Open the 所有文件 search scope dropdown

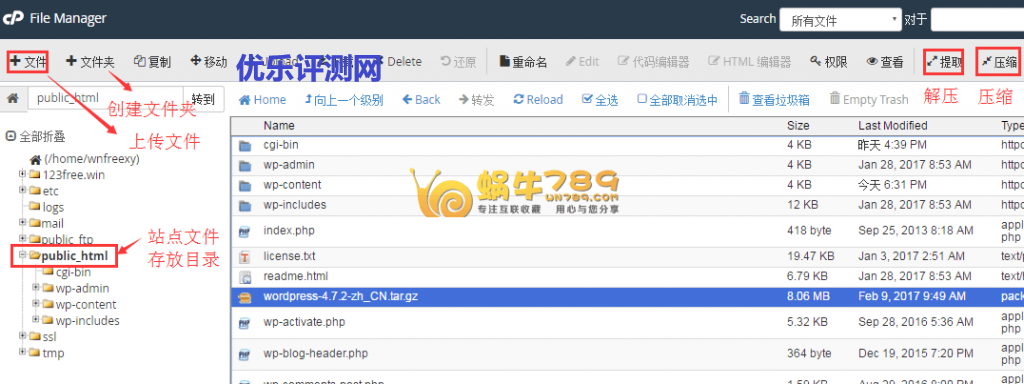pyautogui.click(x=840, y=20)
